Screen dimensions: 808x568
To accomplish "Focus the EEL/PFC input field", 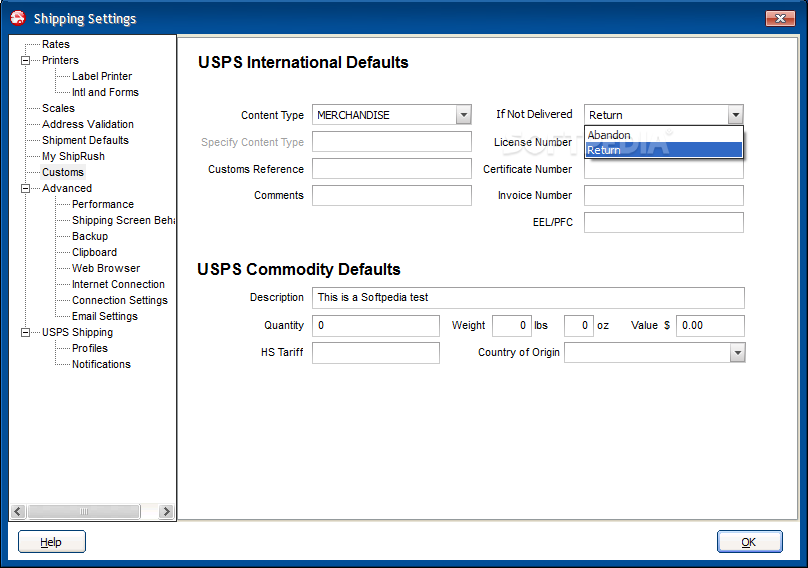I will click(x=664, y=222).
